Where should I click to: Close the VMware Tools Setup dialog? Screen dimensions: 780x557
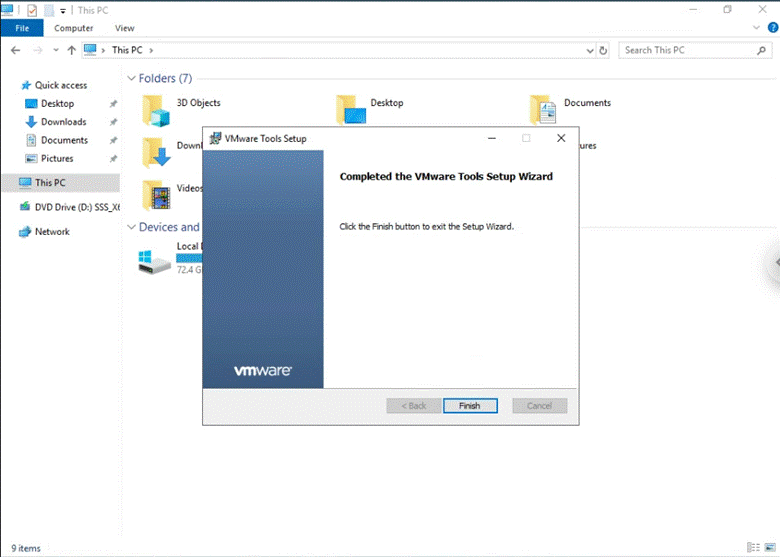point(561,138)
